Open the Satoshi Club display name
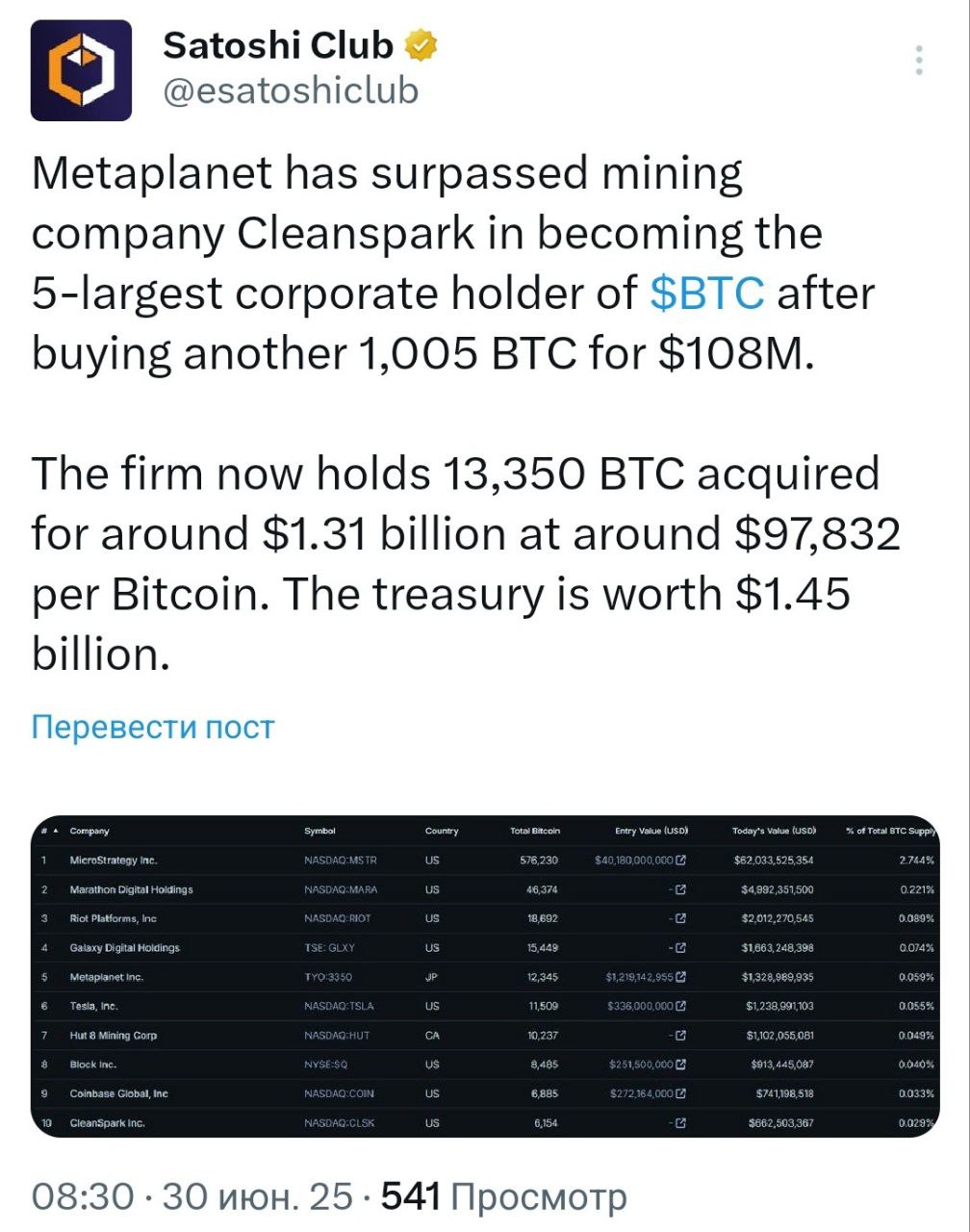This screenshot has width=970, height=1232. point(278,44)
